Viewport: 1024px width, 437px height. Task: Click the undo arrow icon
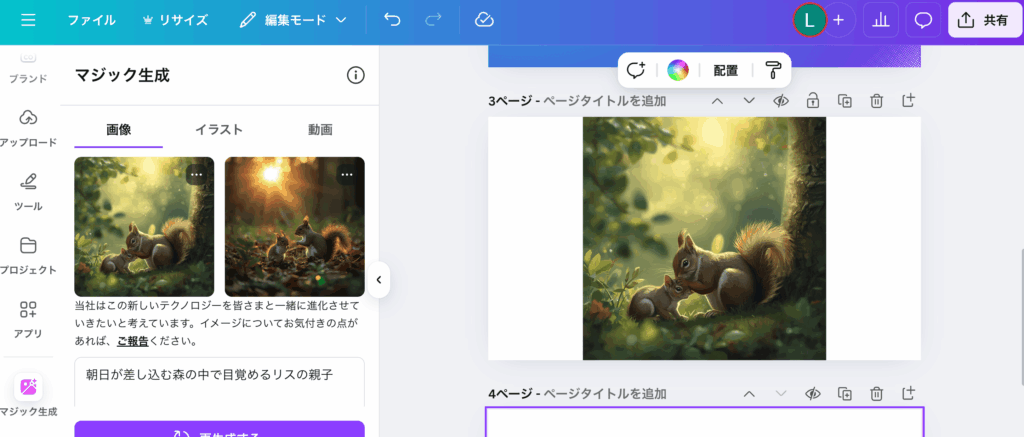392,20
